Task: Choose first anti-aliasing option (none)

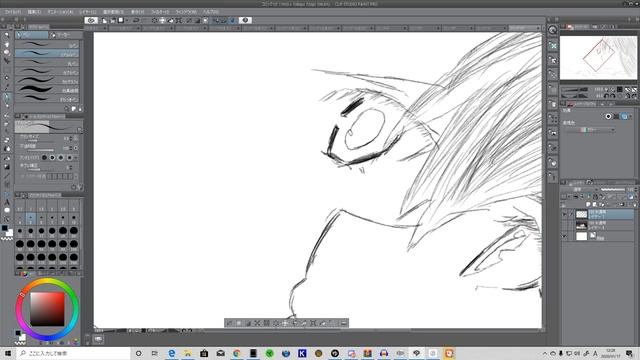Action: tap(44, 157)
